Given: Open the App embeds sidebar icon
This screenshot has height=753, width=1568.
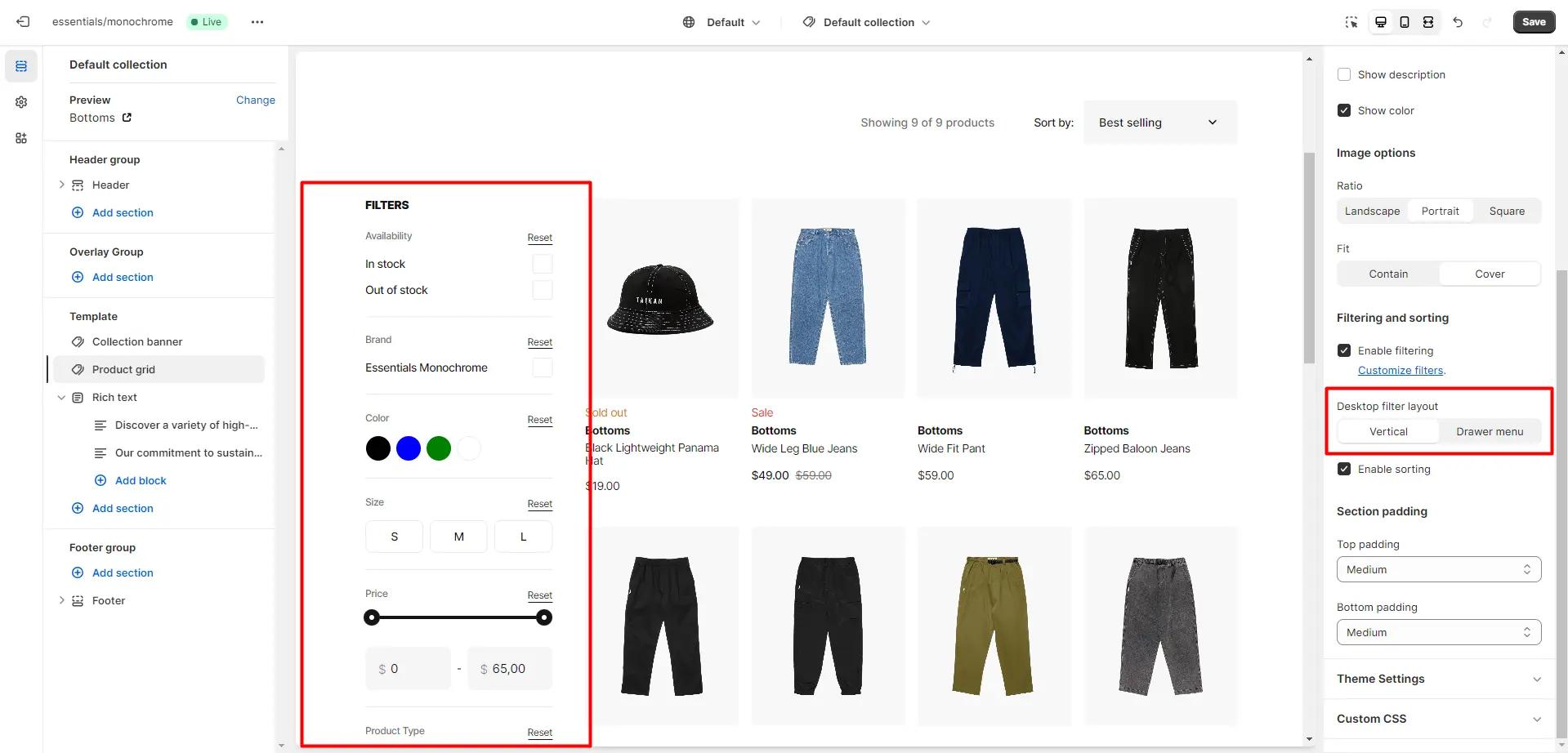Looking at the screenshot, I should click(x=21, y=138).
